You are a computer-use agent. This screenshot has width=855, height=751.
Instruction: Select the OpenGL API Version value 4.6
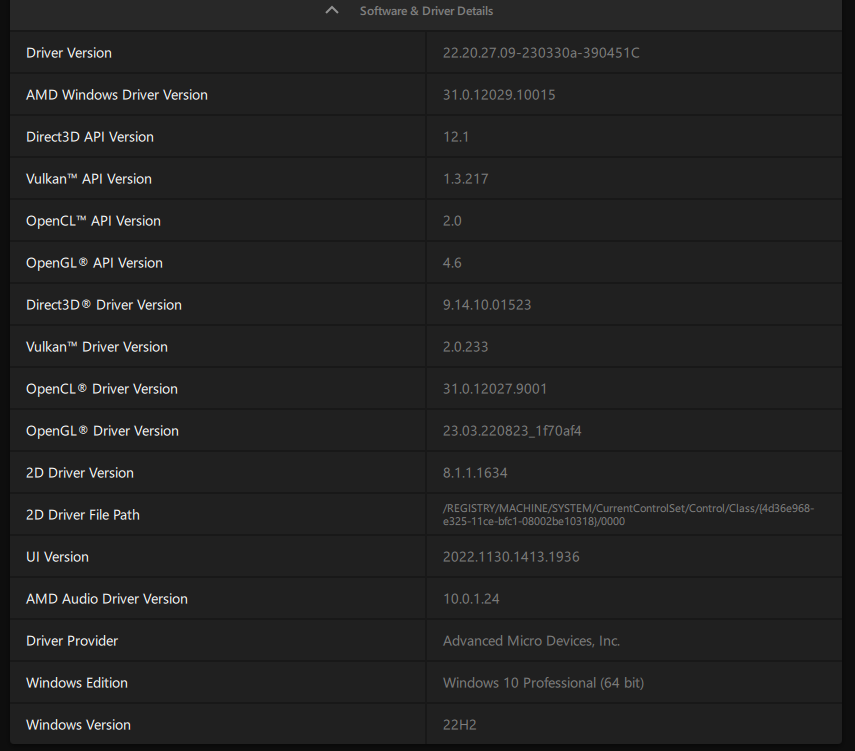[452, 263]
